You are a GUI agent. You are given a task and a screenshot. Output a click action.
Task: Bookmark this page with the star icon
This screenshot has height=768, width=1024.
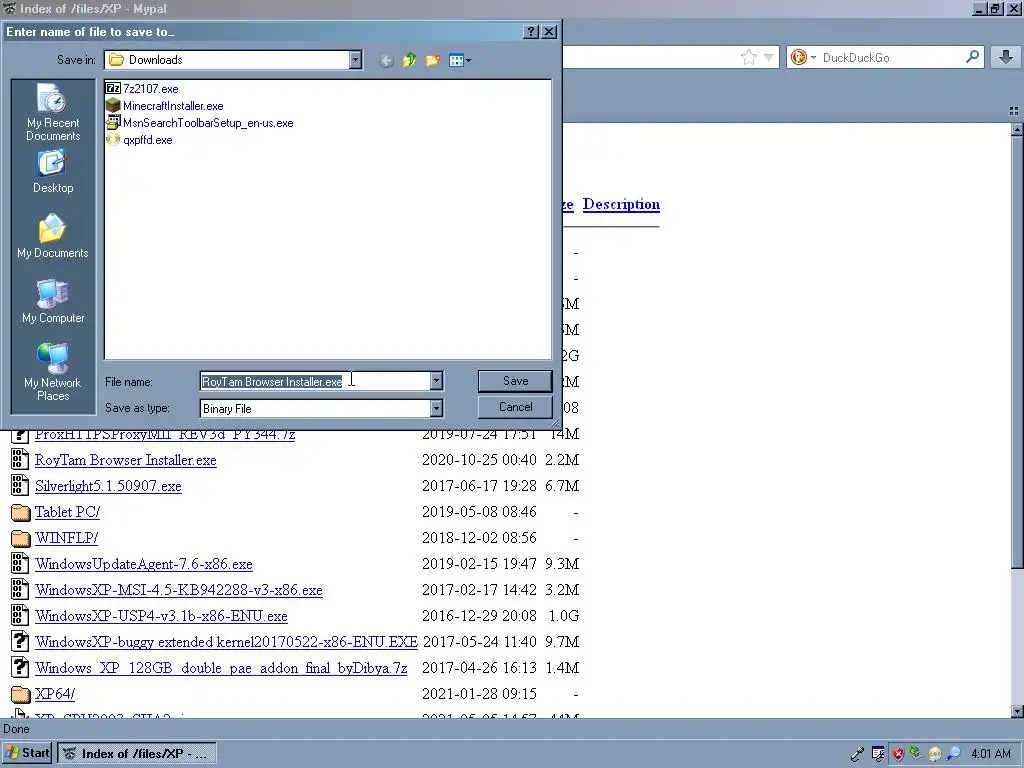[x=748, y=57]
